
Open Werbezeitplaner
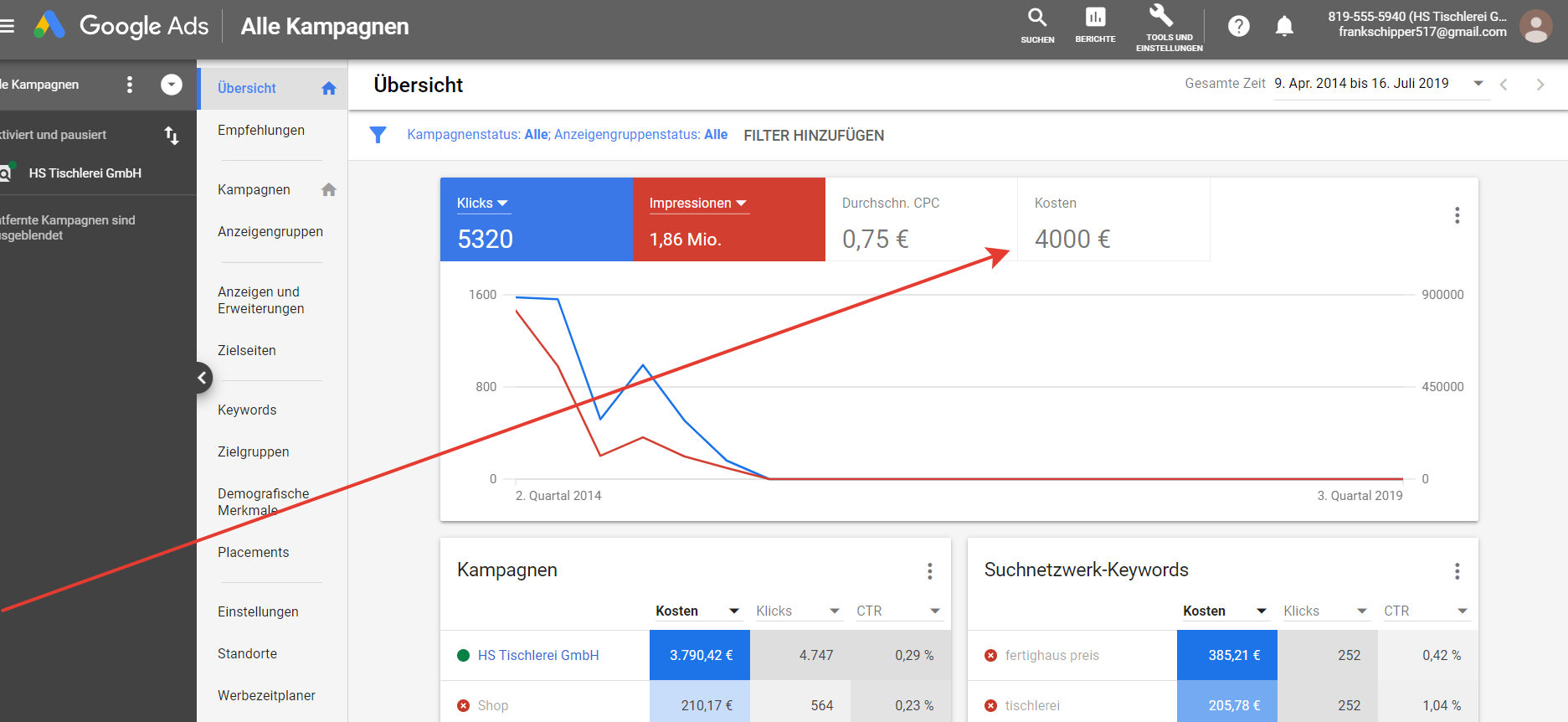point(266,696)
